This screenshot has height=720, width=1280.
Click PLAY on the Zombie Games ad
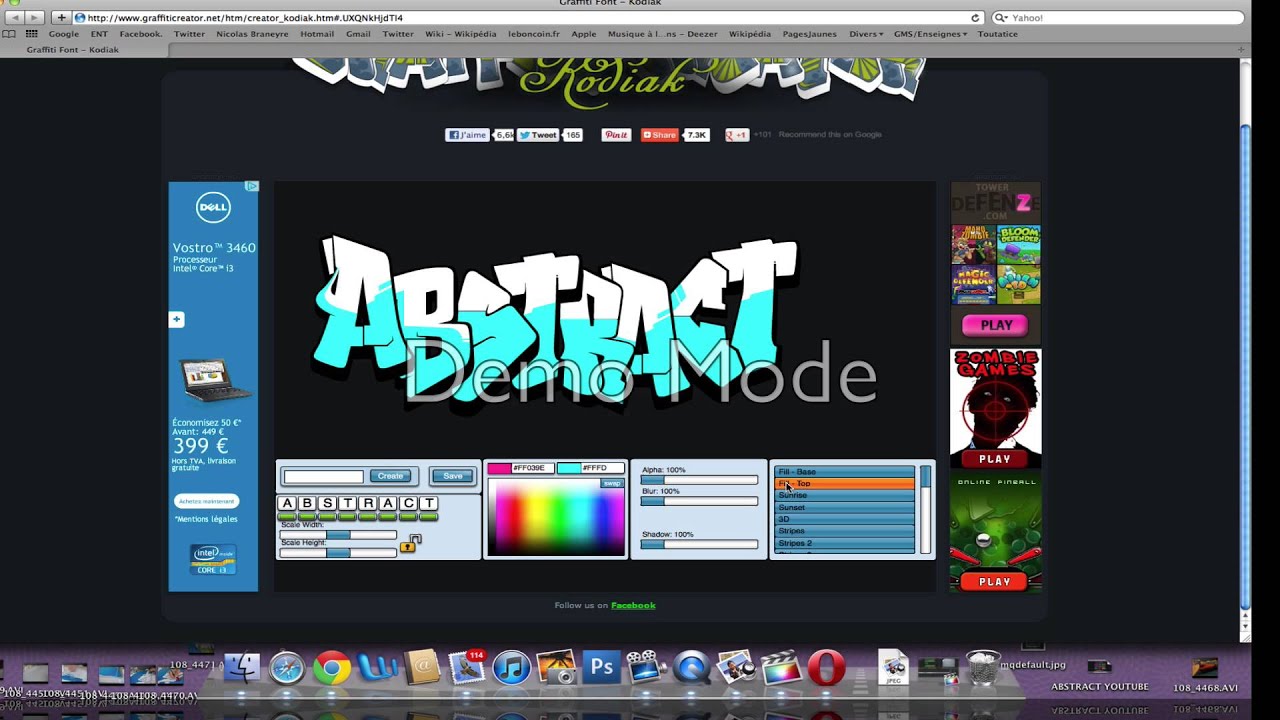[995, 459]
